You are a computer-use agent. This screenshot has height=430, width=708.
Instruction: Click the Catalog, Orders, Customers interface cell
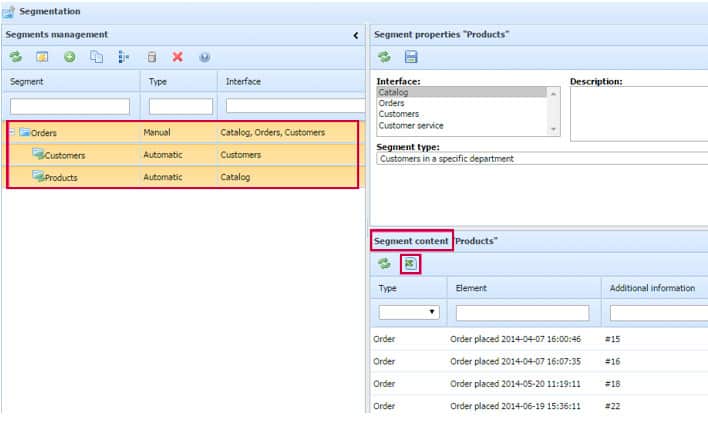[x=272, y=132]
